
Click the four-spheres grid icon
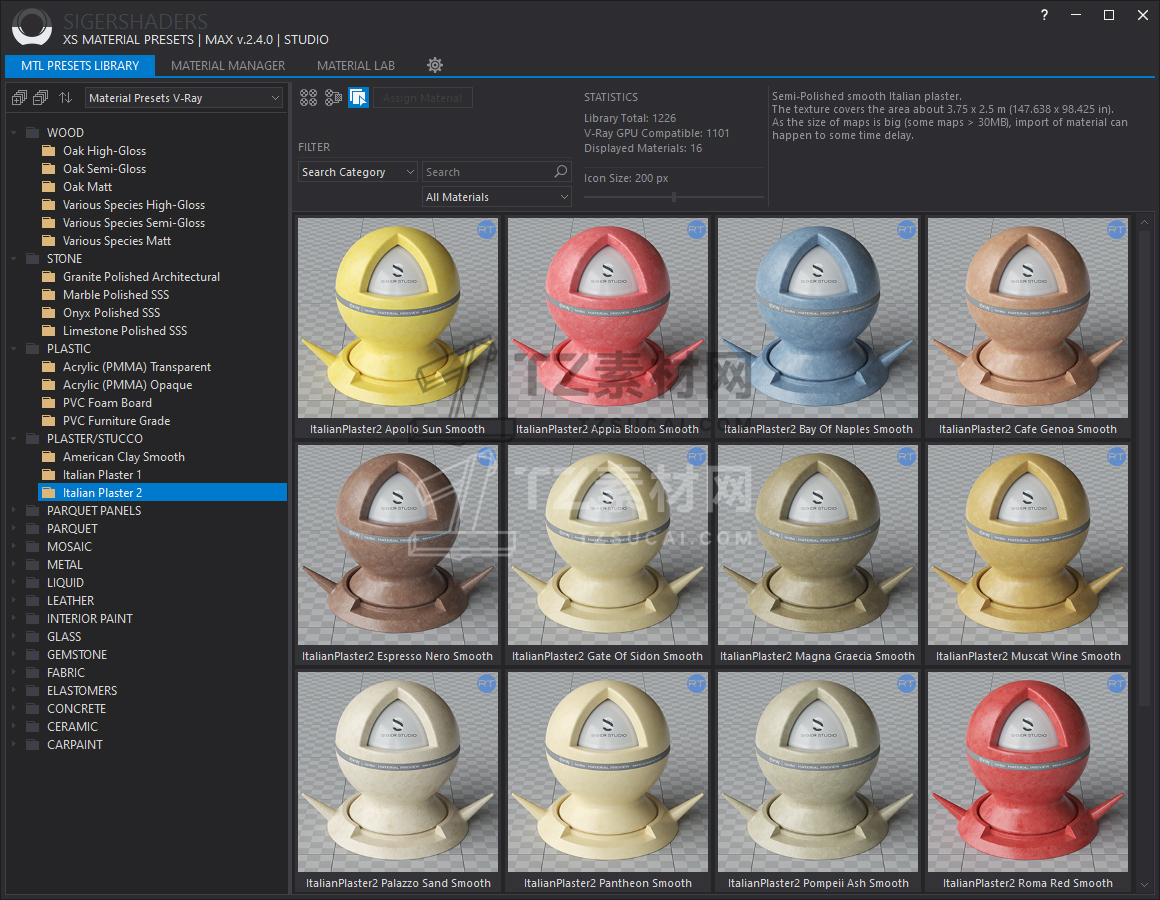tap(308, 98)
